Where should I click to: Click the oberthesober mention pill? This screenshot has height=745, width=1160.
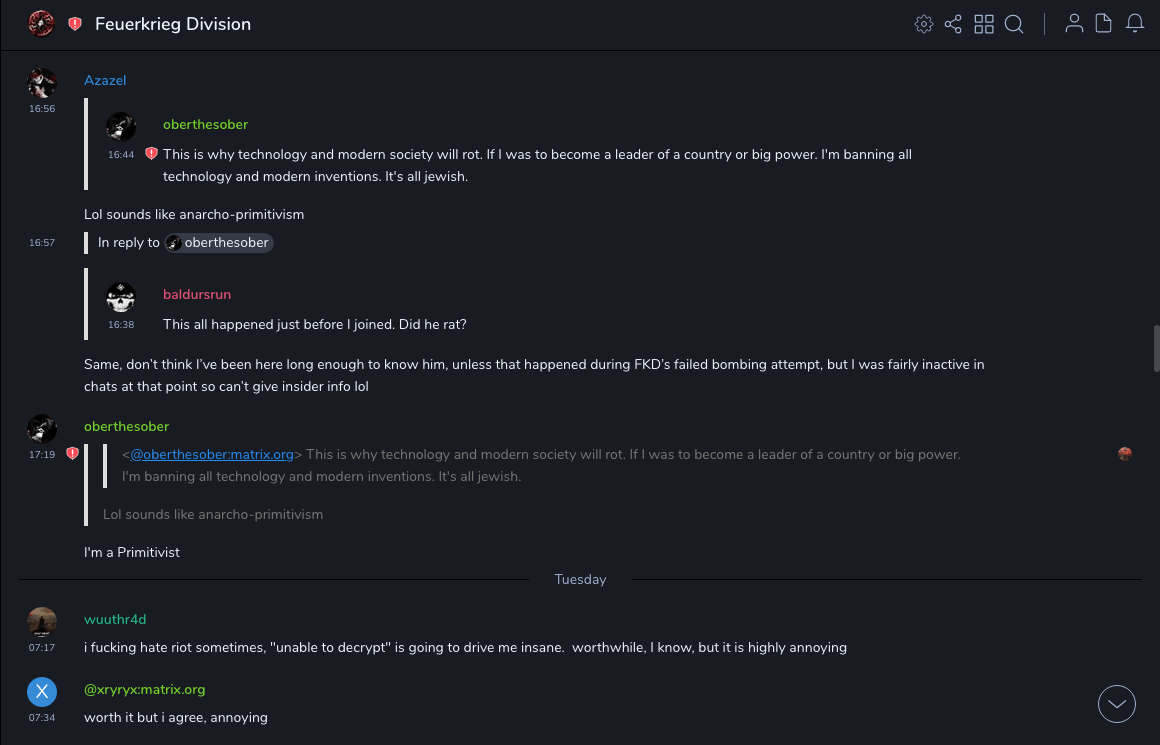[218, 243]
